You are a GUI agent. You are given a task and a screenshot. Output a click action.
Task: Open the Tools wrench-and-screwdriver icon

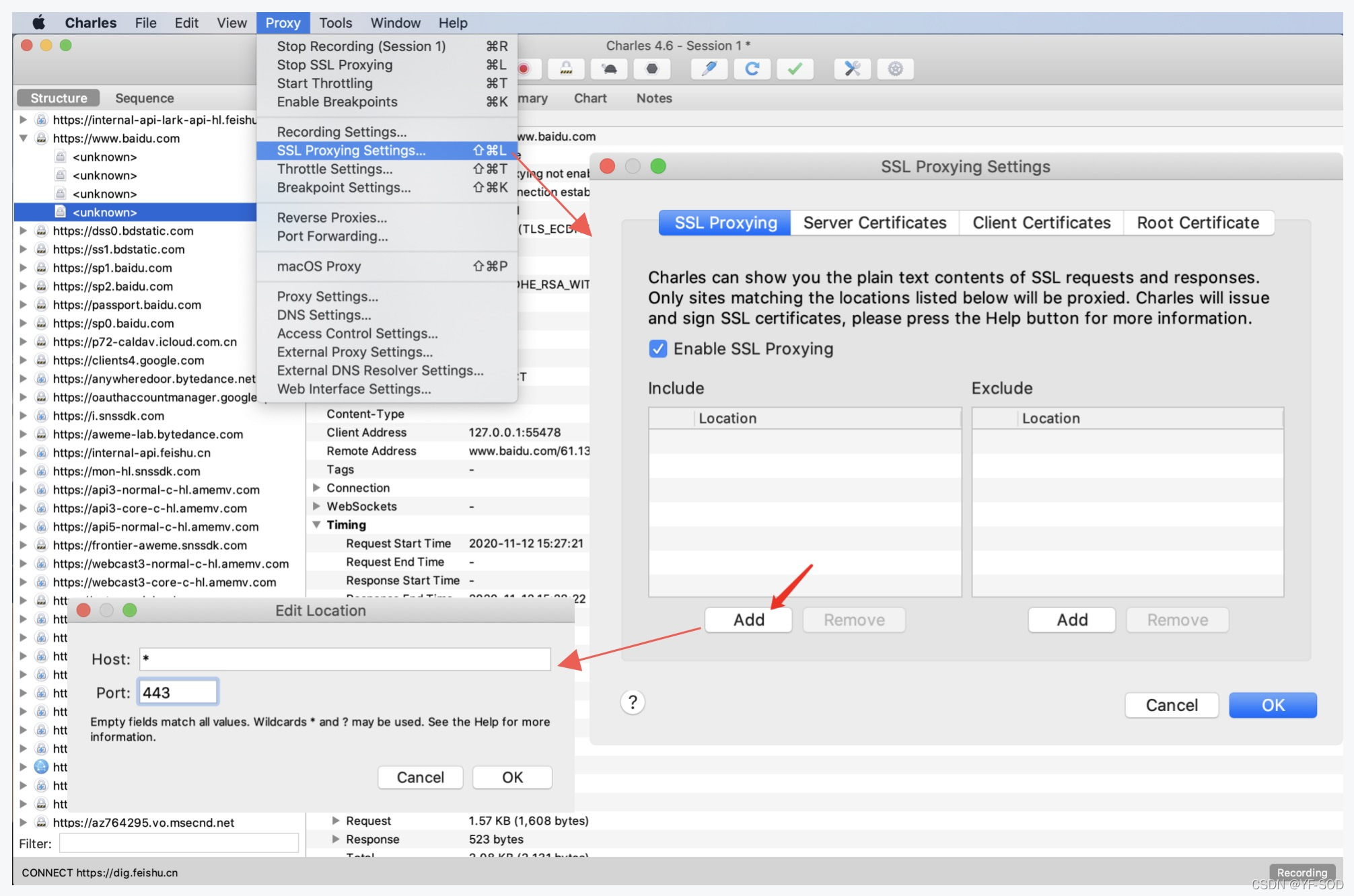click(853, 69)
